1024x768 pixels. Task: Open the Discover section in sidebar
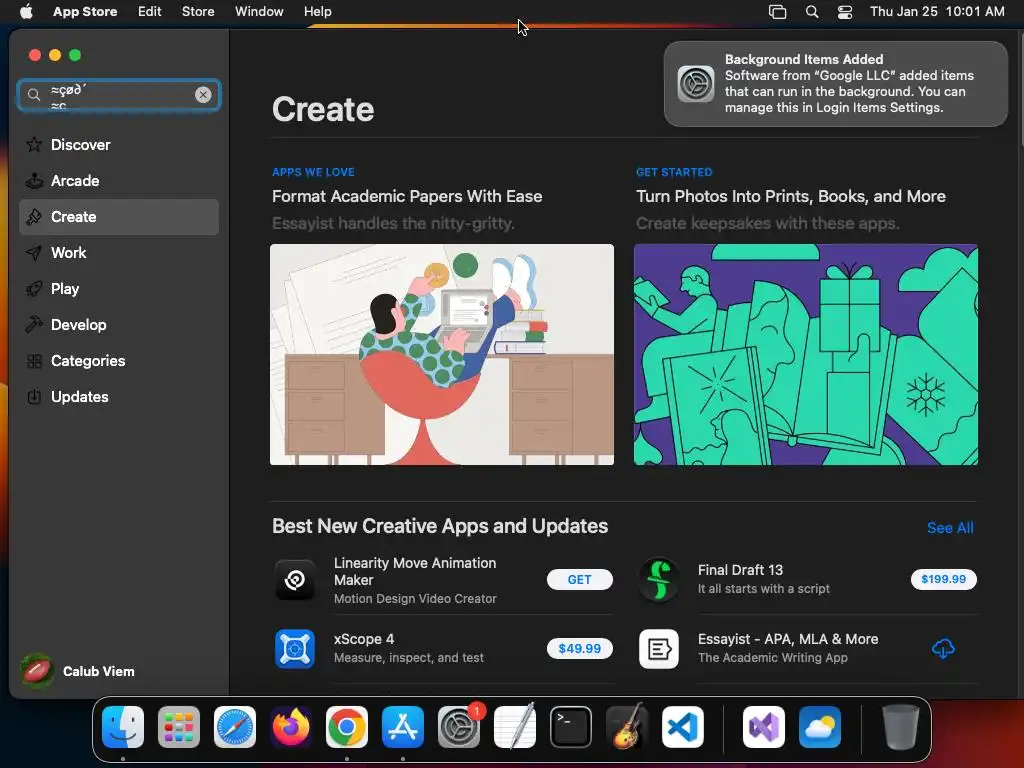[x=119, y=145]
